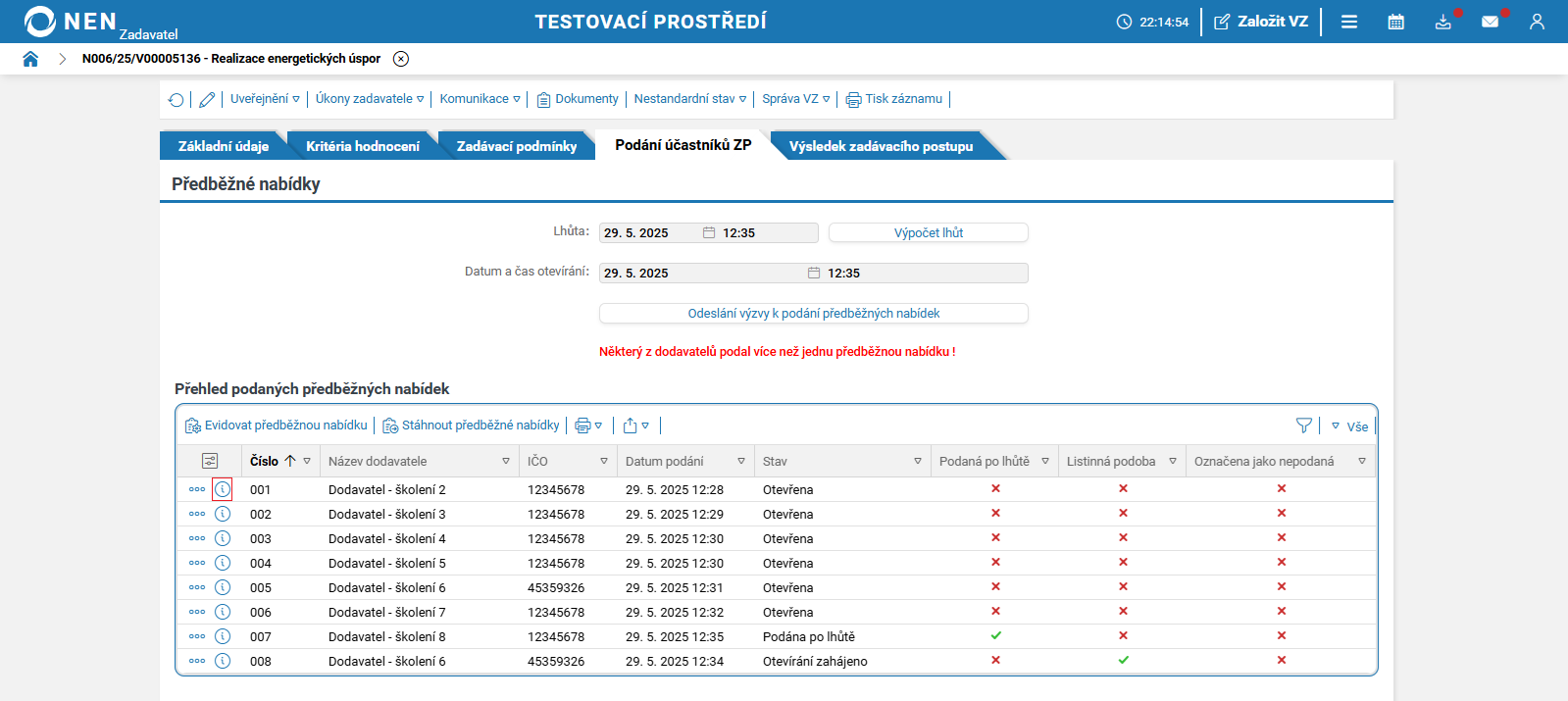Viewport: 1568px width, 701px height.
Task: Open print menu in table toolbar
Action: tap(588, 426)
